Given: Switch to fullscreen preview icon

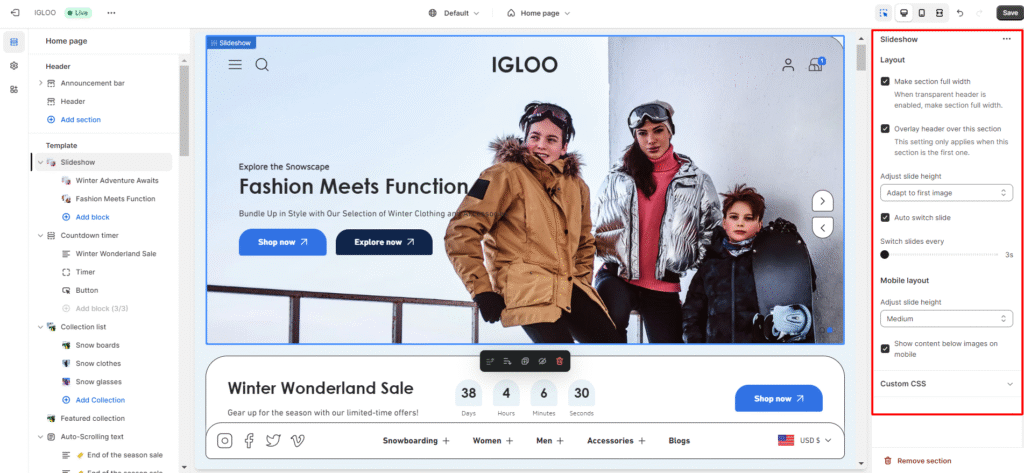Looking at the screenshot, I should [x=939, y=13].
